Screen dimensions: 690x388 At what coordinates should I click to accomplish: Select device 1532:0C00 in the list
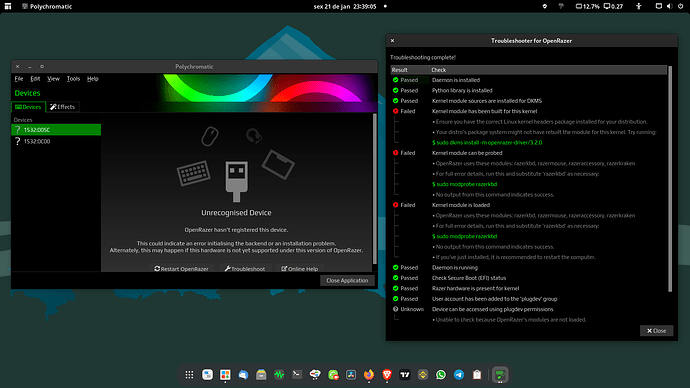(56, 141)
